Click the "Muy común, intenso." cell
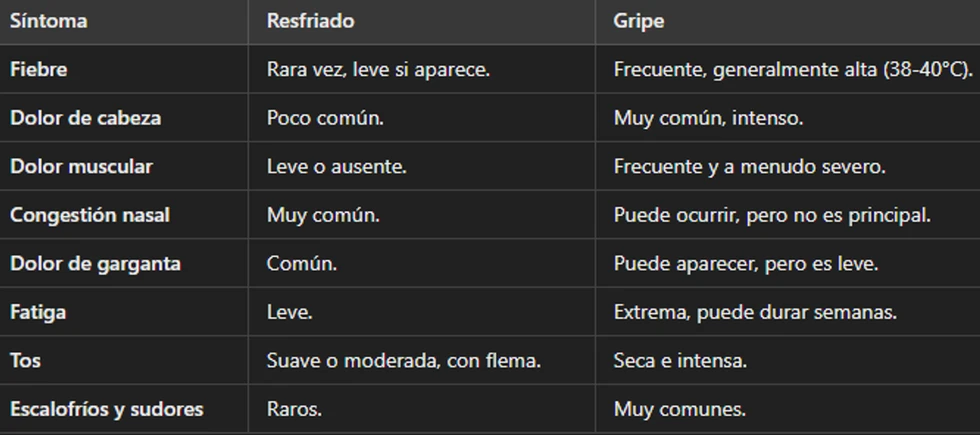This screenshot has width=980, height=435. [709, 118]
